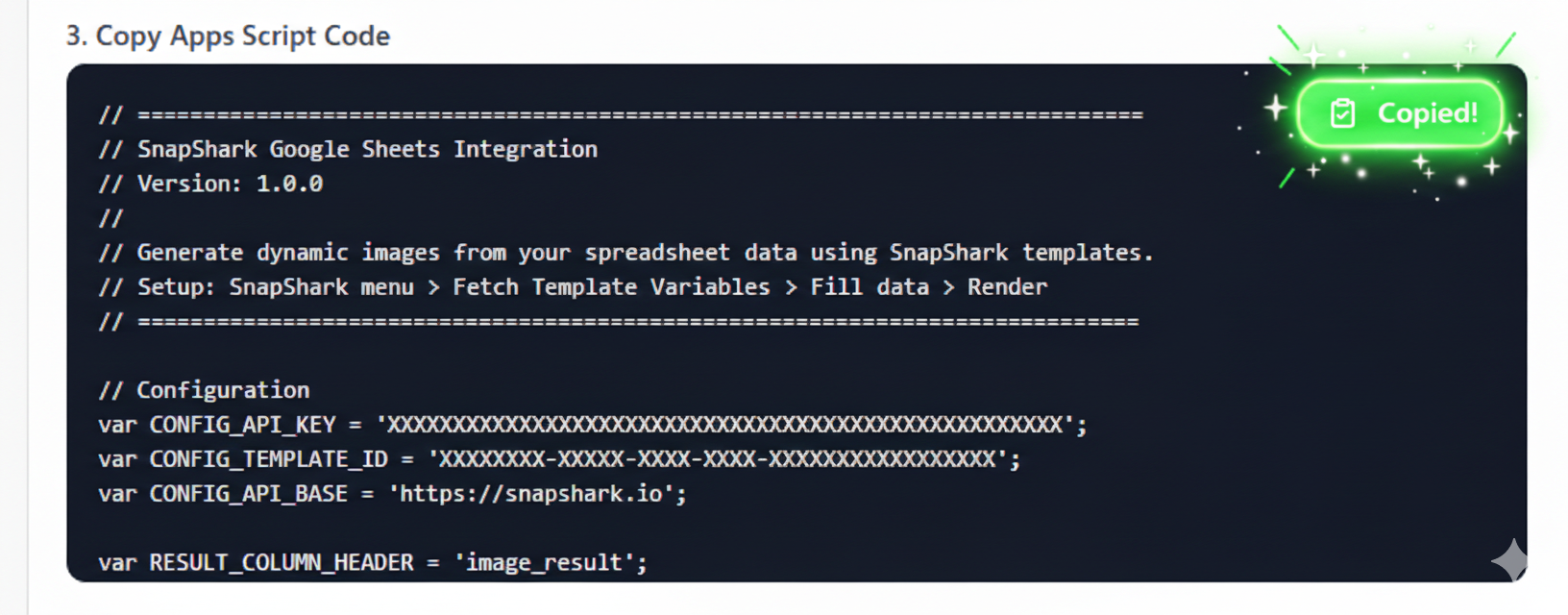The image size is (1568, 615).
Task: Click the RESULT_COLUMN_HEADER code line
Action: click(x=373, y=561)
